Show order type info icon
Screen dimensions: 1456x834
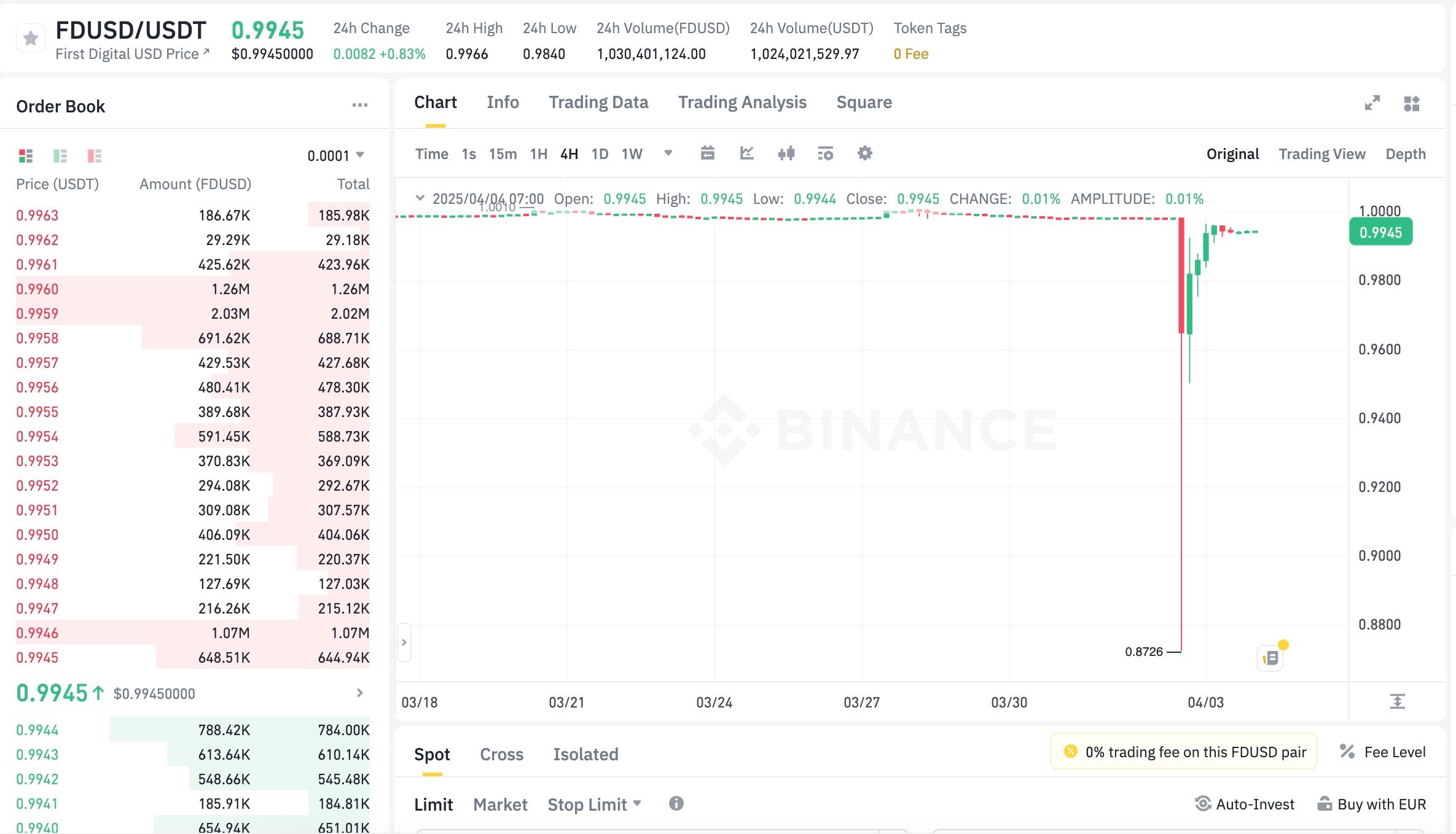click(676, 803)
